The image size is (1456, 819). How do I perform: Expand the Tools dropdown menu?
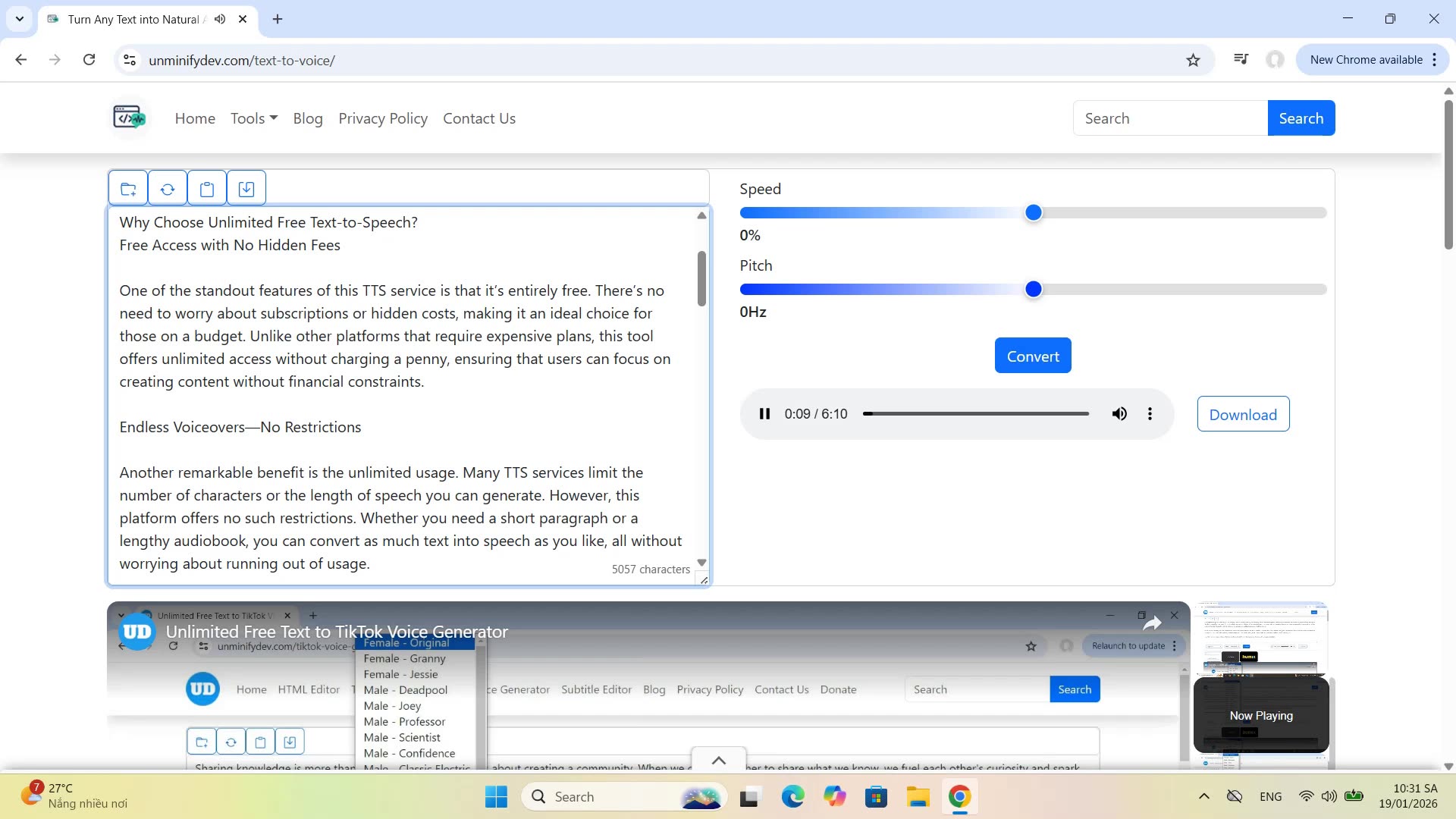(254, 118)
